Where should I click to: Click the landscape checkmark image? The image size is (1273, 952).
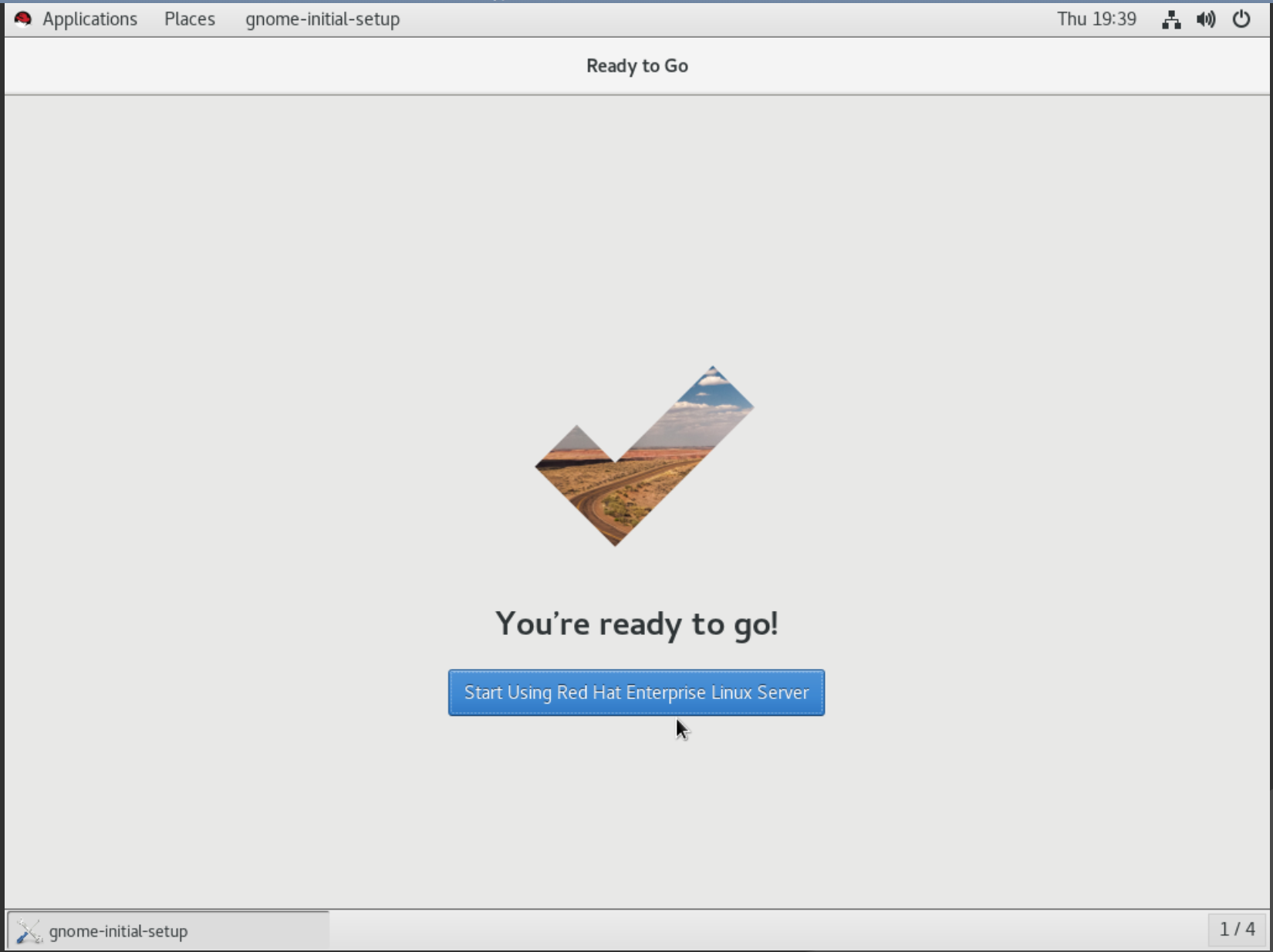pos(644,456)
